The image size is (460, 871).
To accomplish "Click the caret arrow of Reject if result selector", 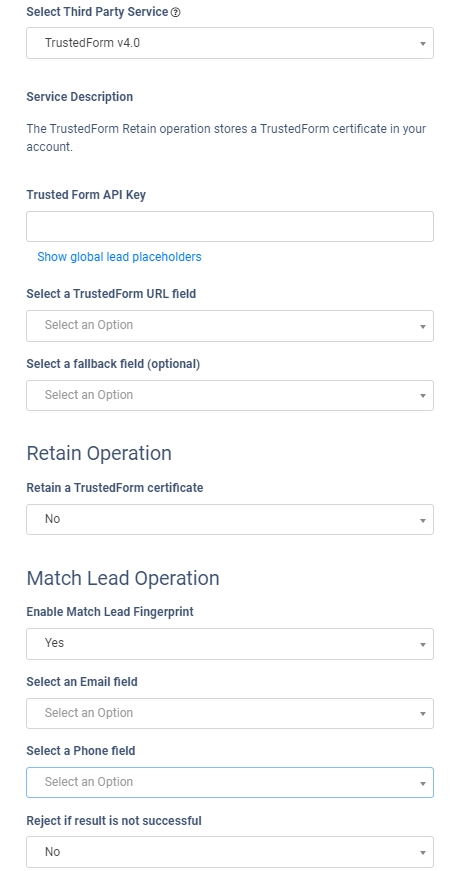I will click(x=423, y=853).
